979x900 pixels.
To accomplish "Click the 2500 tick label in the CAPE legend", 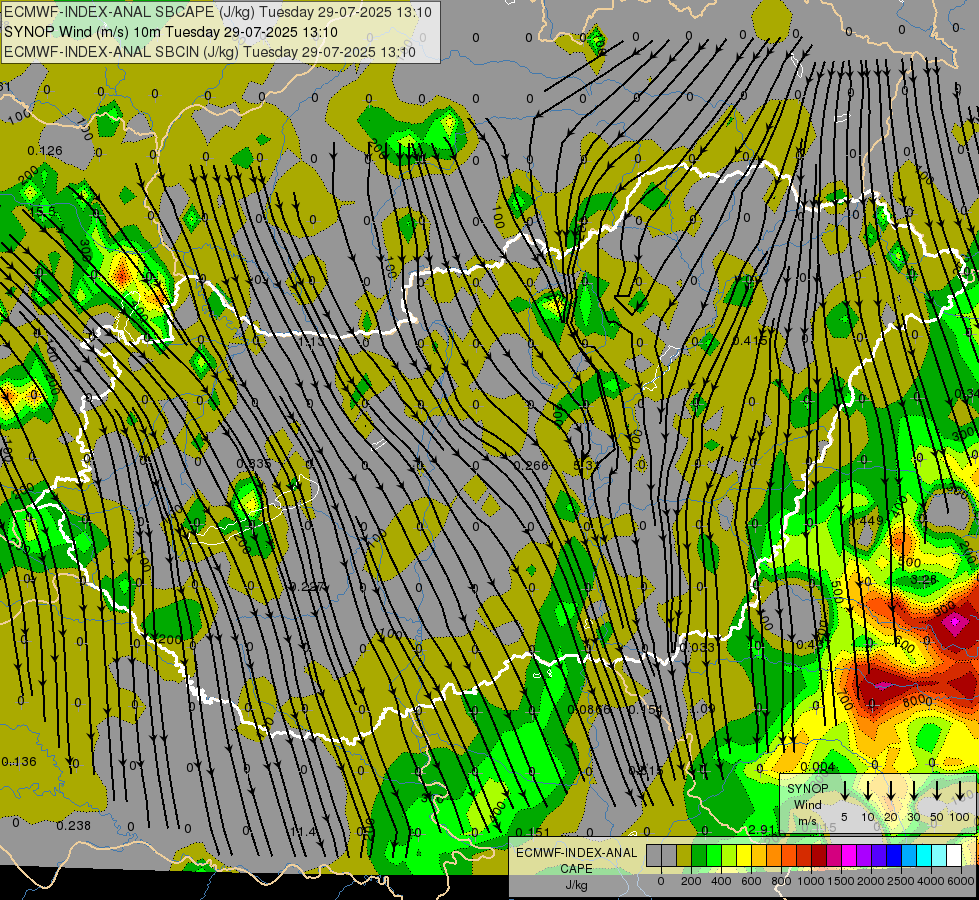I will click(901, 881).
